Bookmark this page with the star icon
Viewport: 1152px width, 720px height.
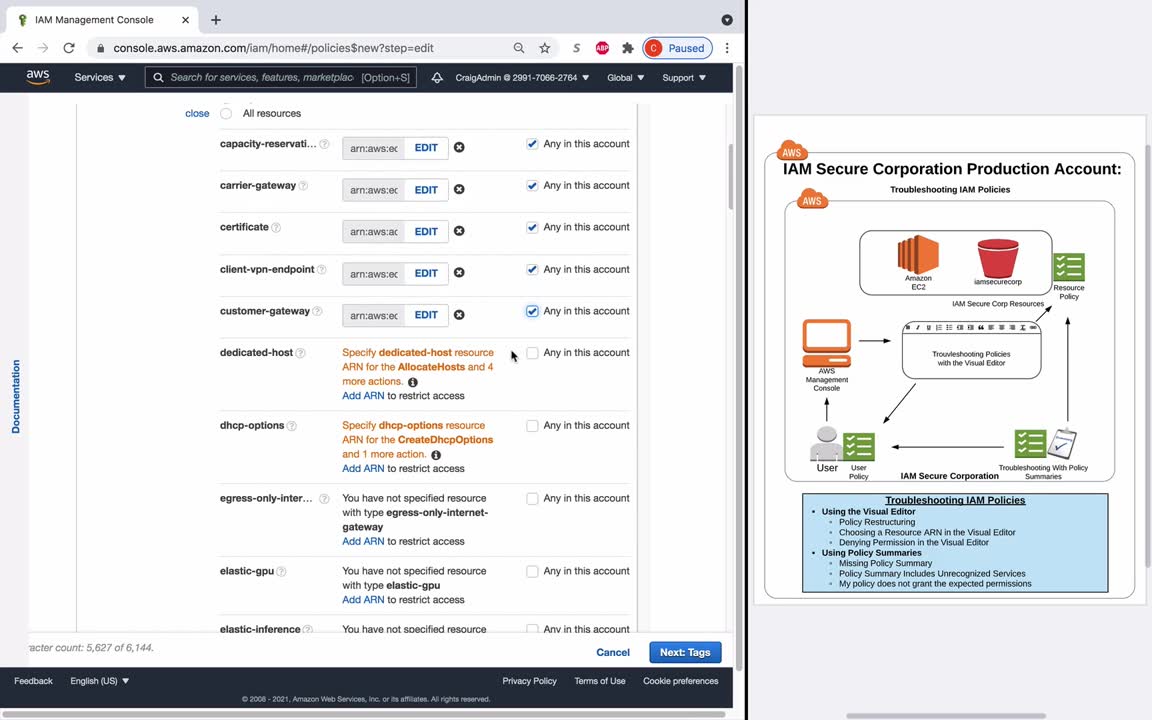[544, 48]
